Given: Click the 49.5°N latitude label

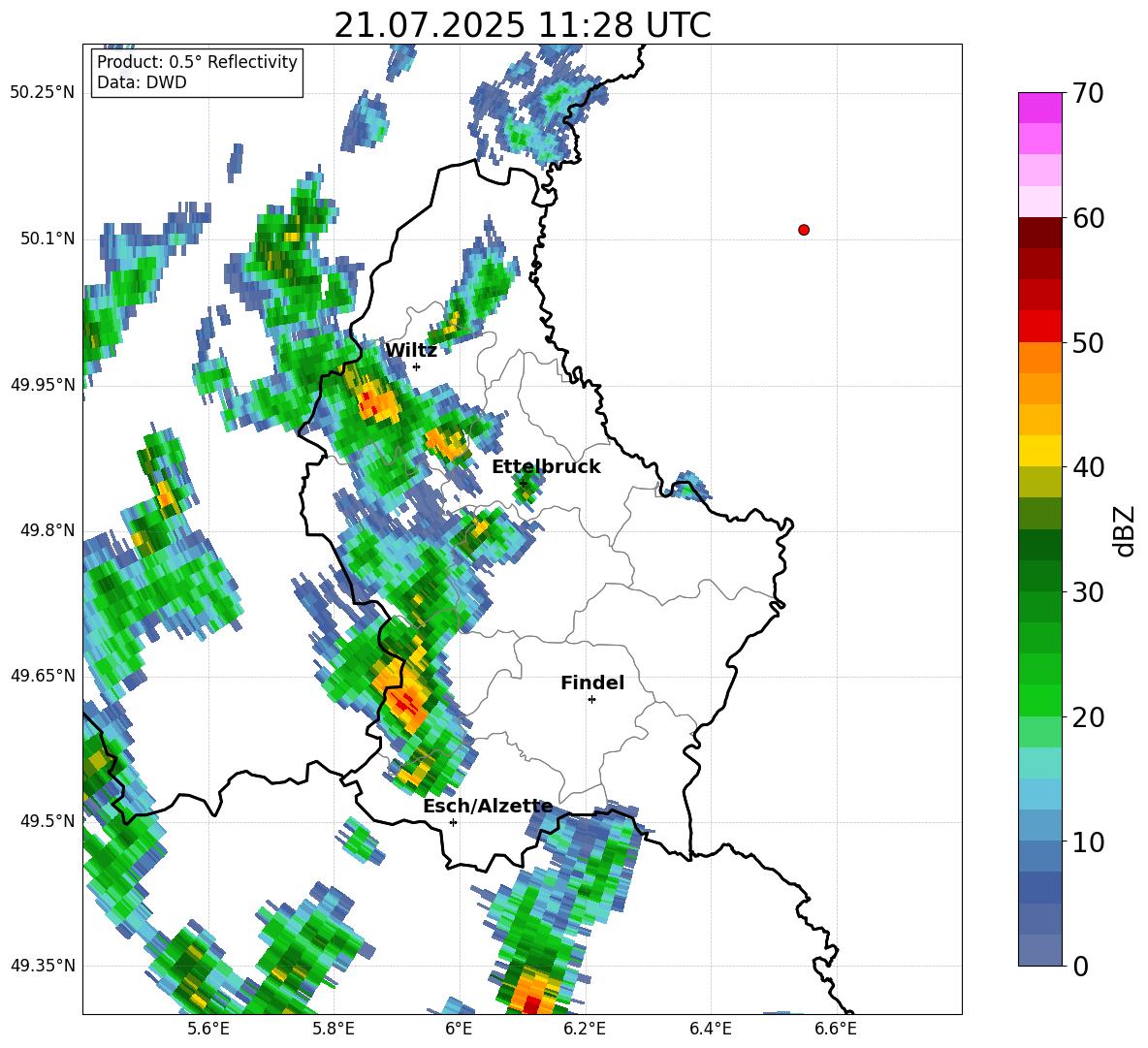Looking at the screenshot, I should click(47, 820).
